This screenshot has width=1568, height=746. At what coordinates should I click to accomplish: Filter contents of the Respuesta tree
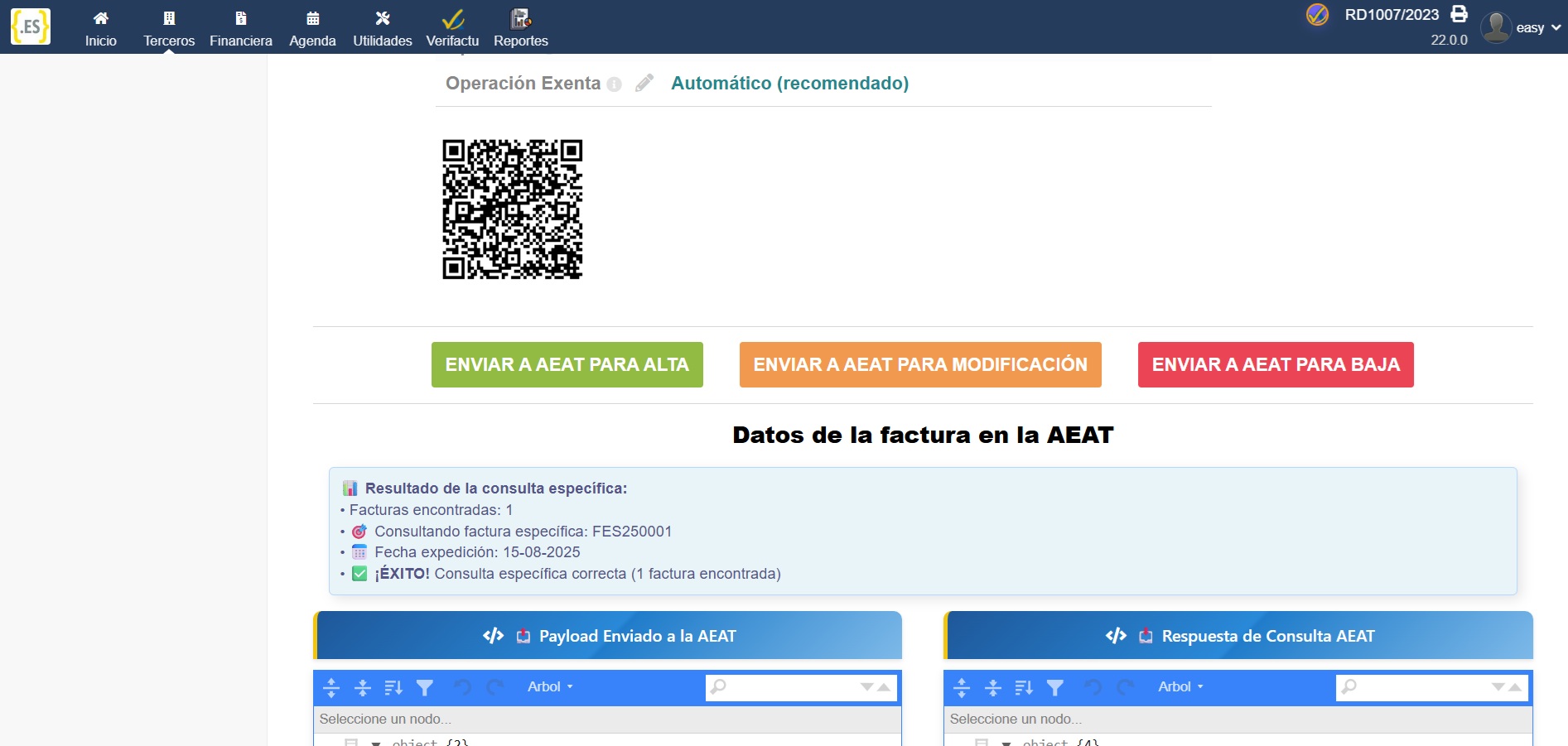pyautogui.click(x=1055, y=687)
